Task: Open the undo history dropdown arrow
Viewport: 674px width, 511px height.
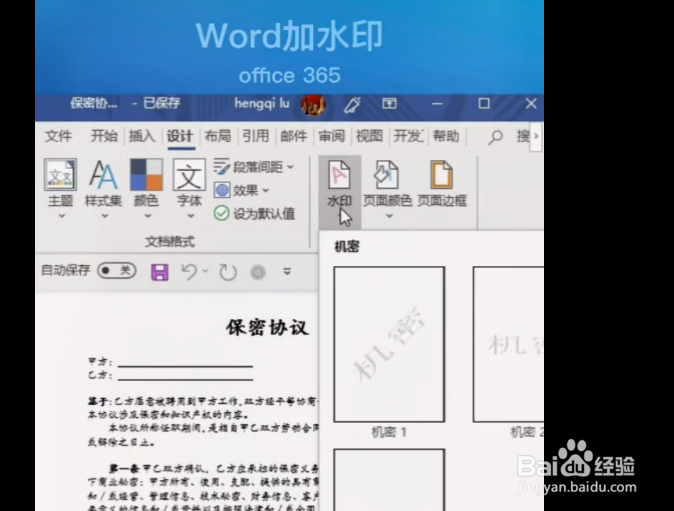Action: (x=205, y=271)
